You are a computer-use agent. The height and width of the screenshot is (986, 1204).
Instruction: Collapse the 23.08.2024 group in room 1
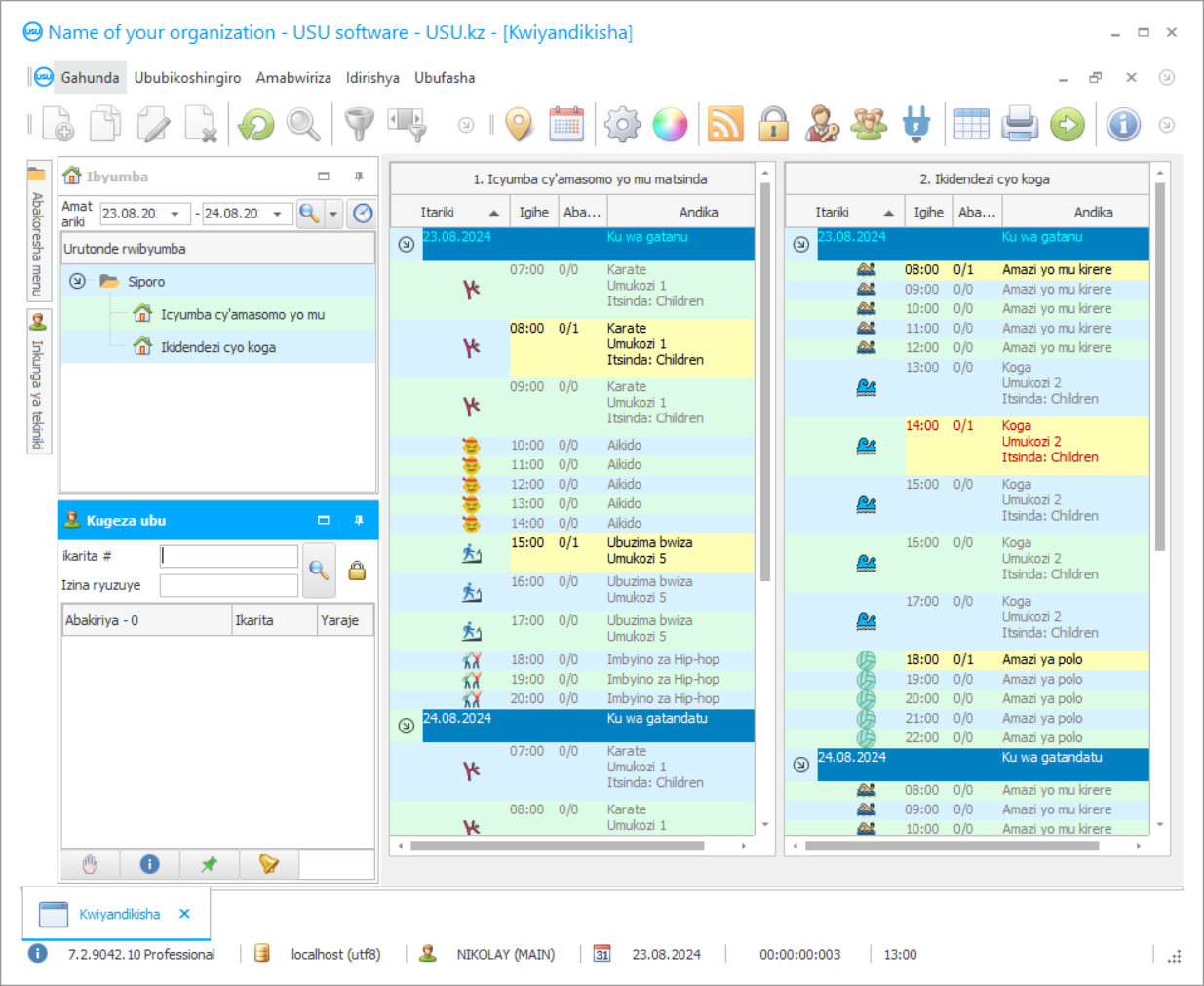407,244
